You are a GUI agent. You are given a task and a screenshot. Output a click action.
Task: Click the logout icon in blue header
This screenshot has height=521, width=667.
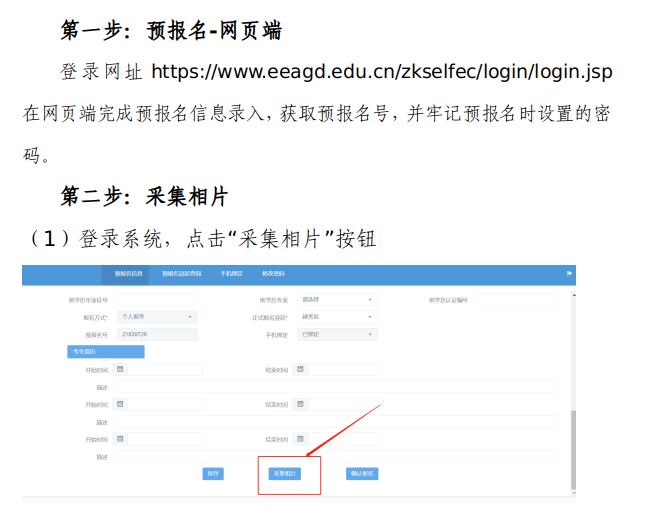570,272
